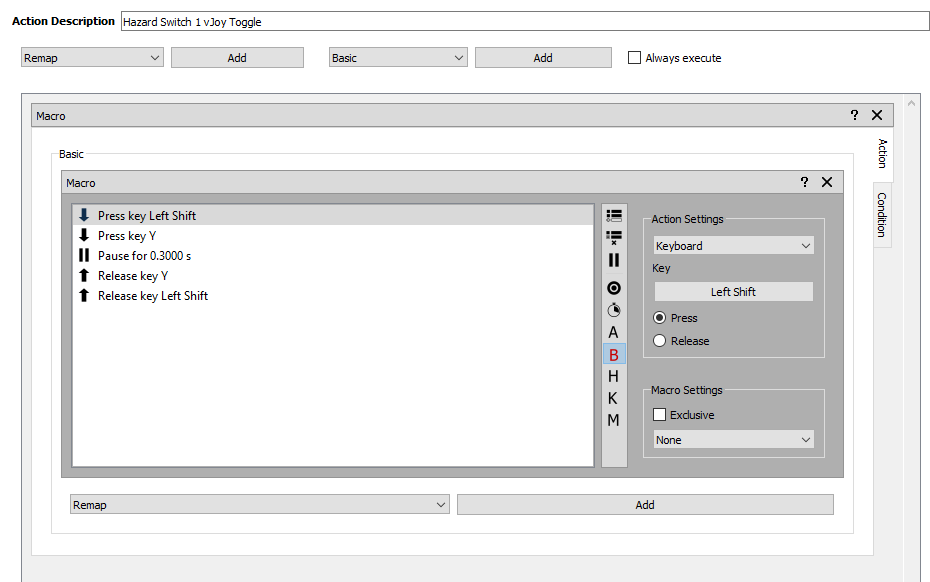The image size is (930, 582).
Task: Click Add button next to top Remap
Action: [x=237, y=58]
